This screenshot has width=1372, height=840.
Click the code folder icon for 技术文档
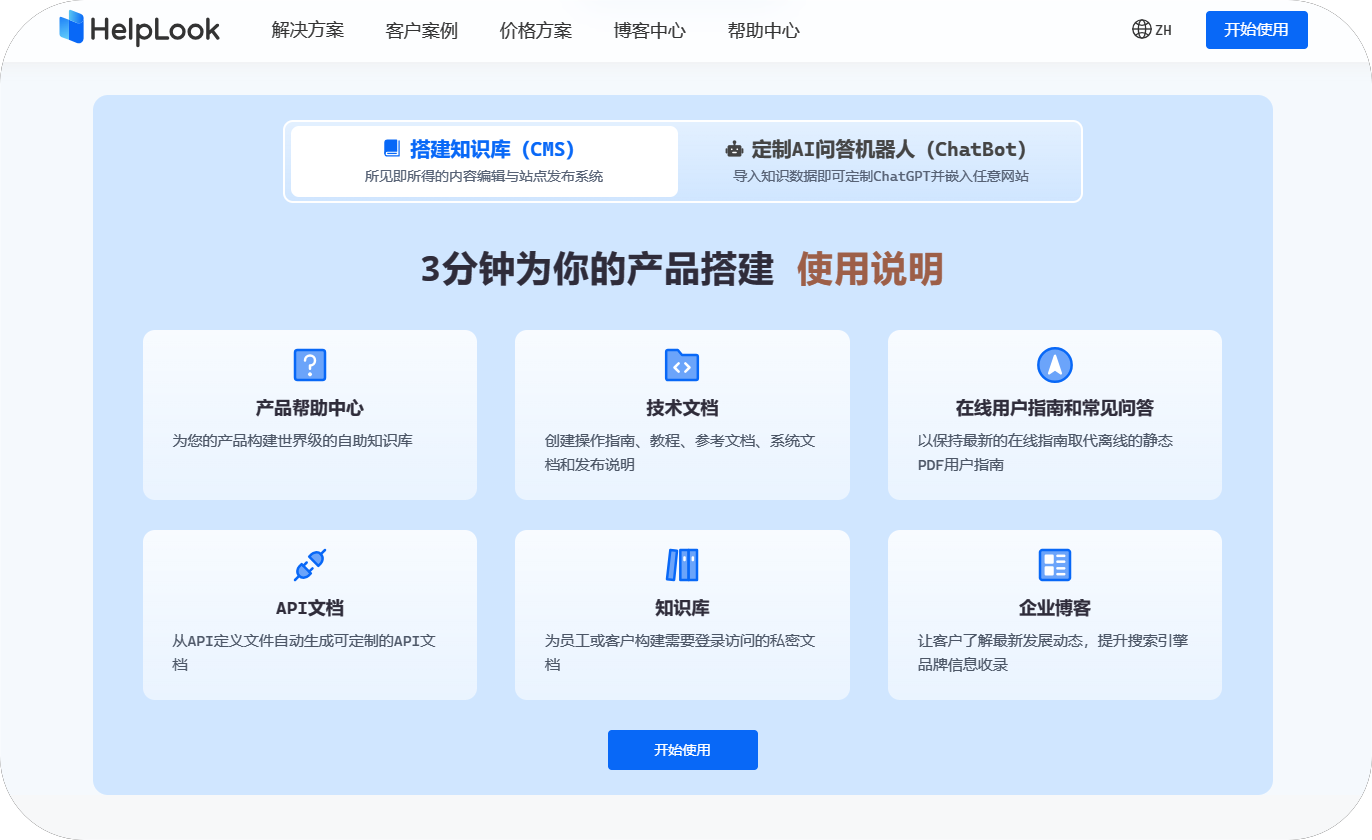(682, 365)
